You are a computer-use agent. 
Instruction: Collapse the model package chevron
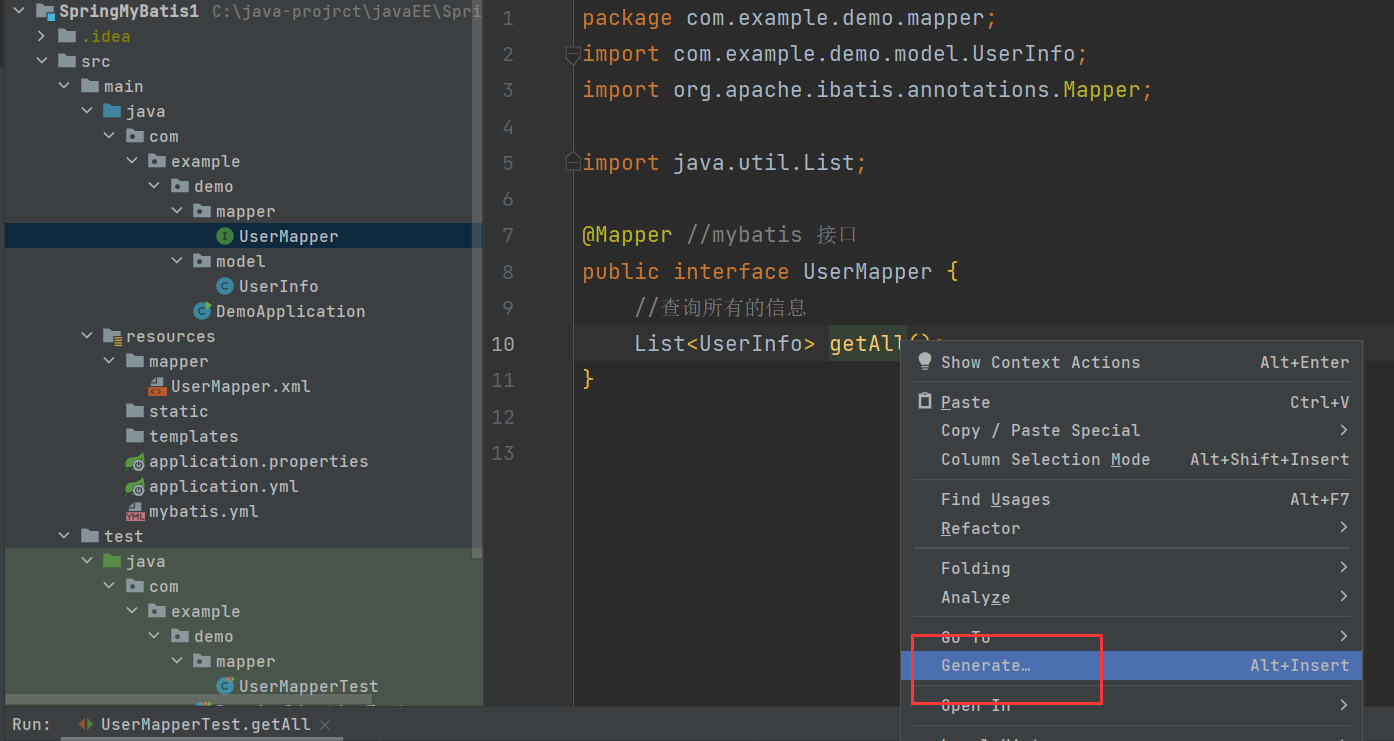(176, 261)
